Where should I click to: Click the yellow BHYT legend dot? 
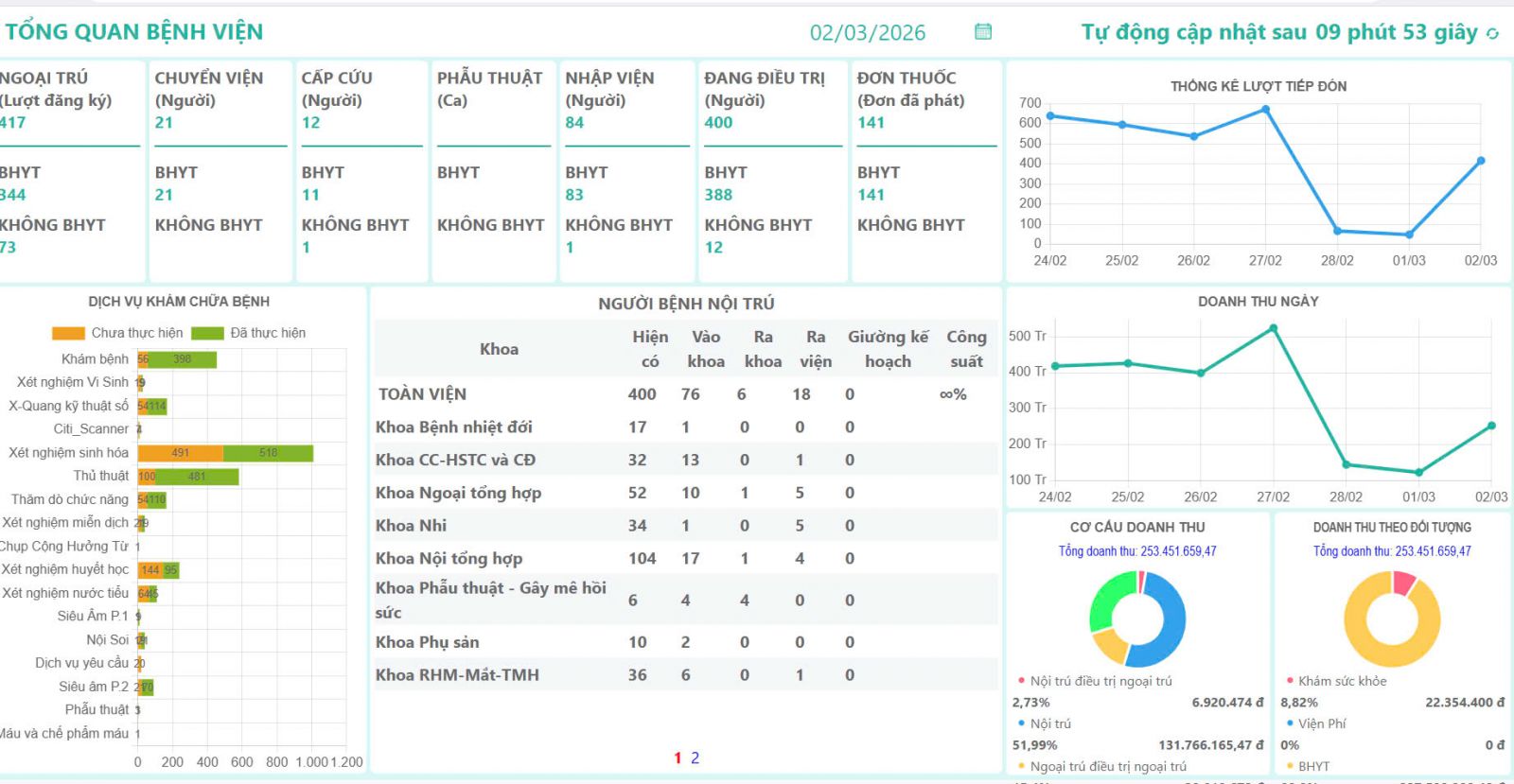pyautogui.click(x=1290, y=766)
